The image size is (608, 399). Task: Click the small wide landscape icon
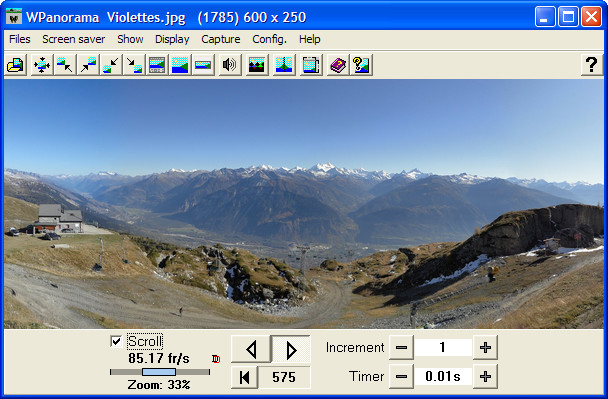coord(203,65)
